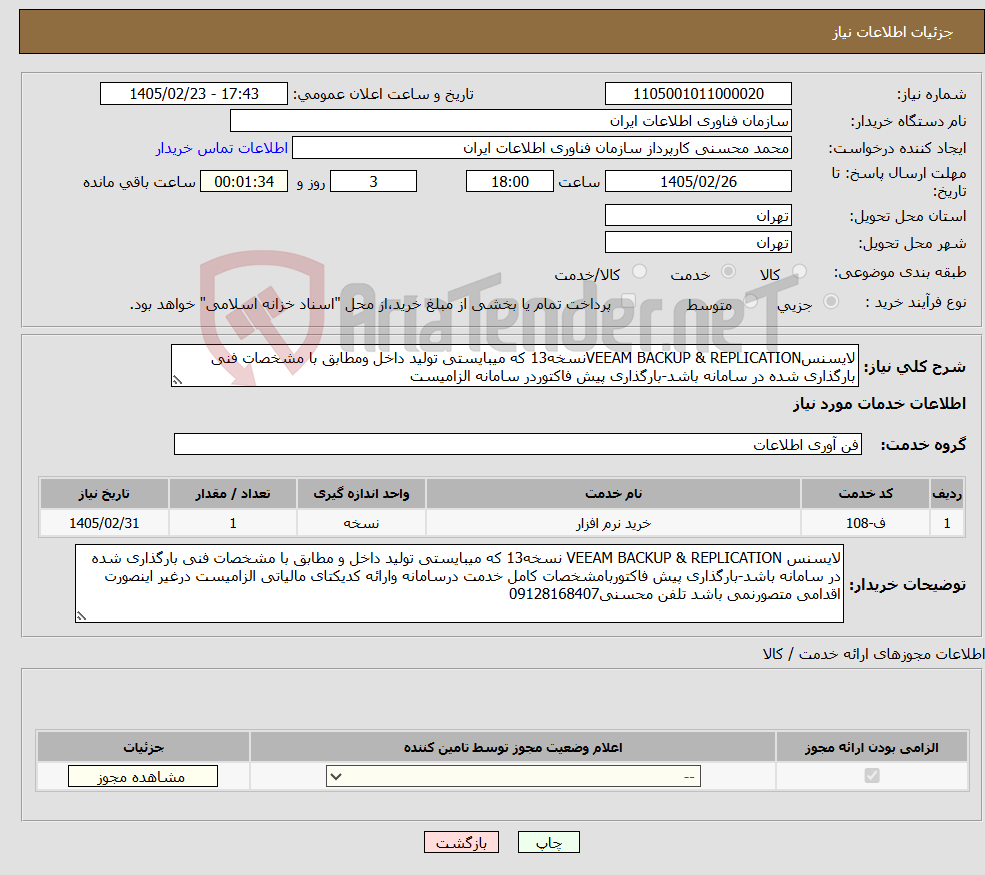Click service group field فن آوری اطلاعات
Image resolution: width=985 pixels, height=875 pixels.
click(x=518, y=444)
